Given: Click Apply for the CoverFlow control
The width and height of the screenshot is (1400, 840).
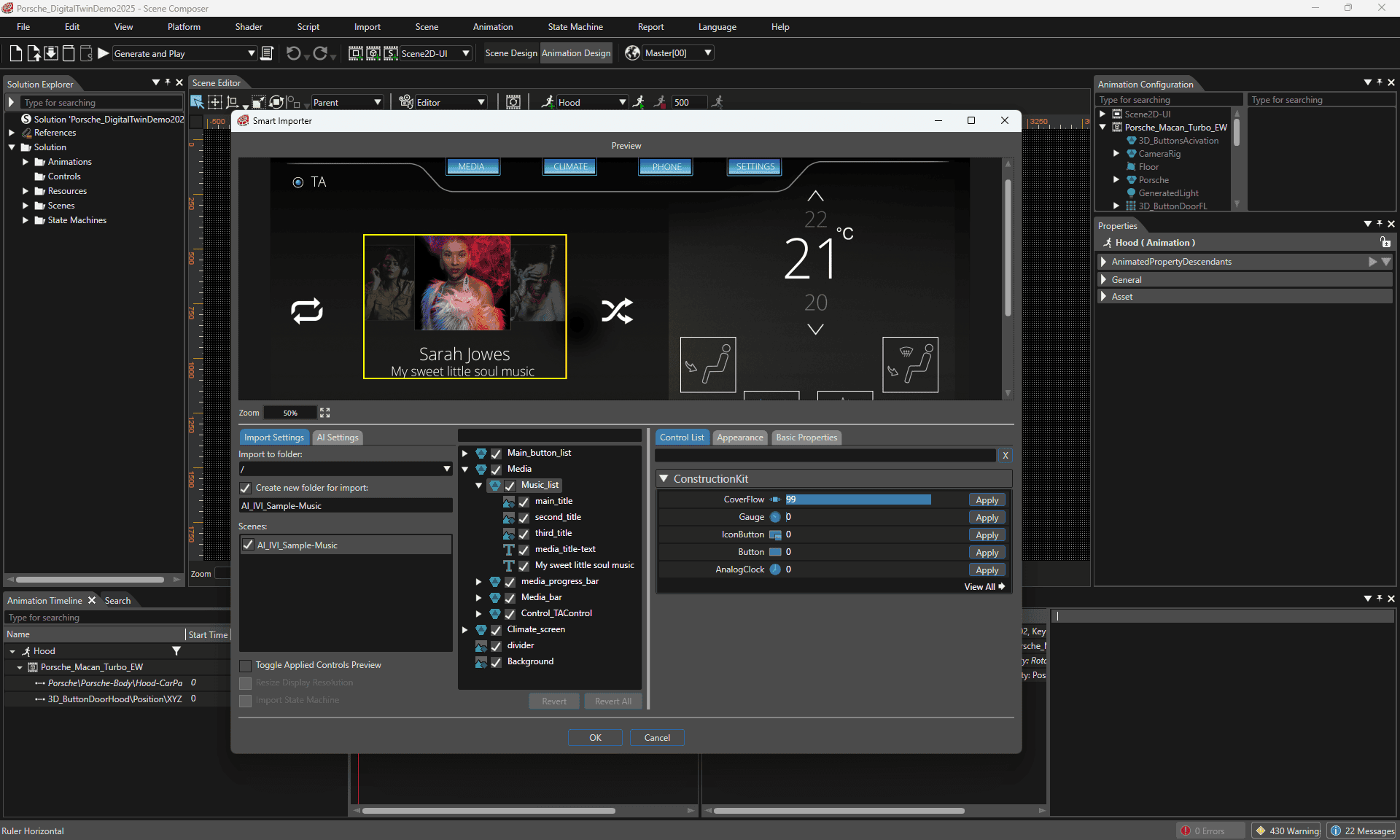Looking at the screenshot, I should (x=987, y=500).
